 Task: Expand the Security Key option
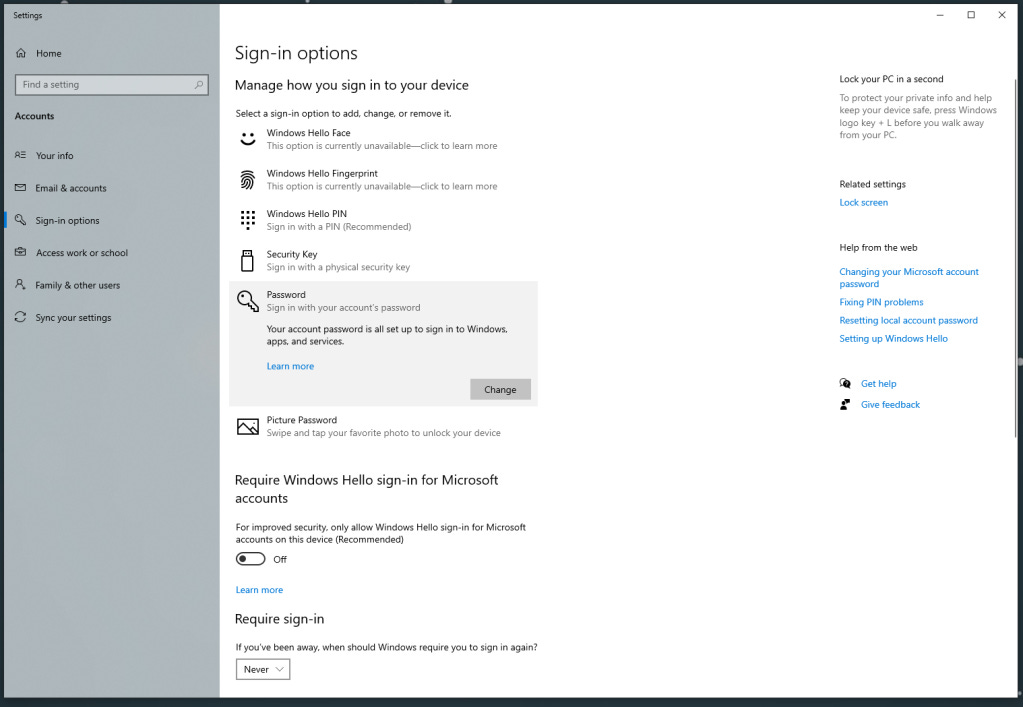(x=384, y=261)
